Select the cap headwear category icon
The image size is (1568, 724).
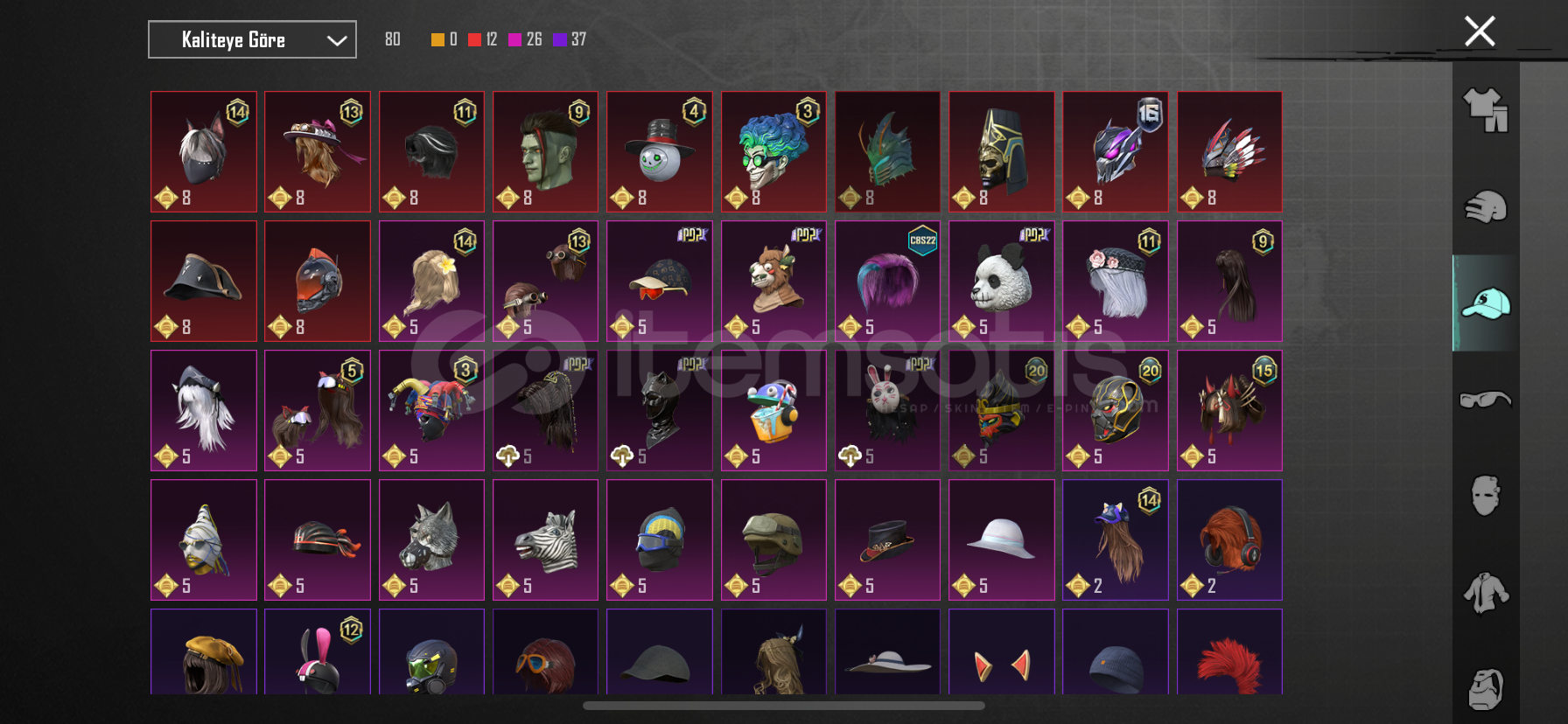(1485, 303)
